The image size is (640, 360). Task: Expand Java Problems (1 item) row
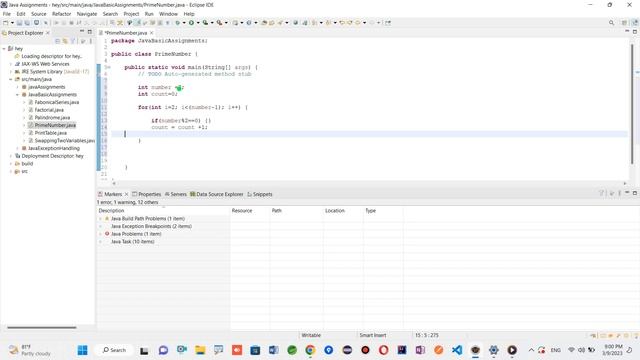tap(100, 234)
